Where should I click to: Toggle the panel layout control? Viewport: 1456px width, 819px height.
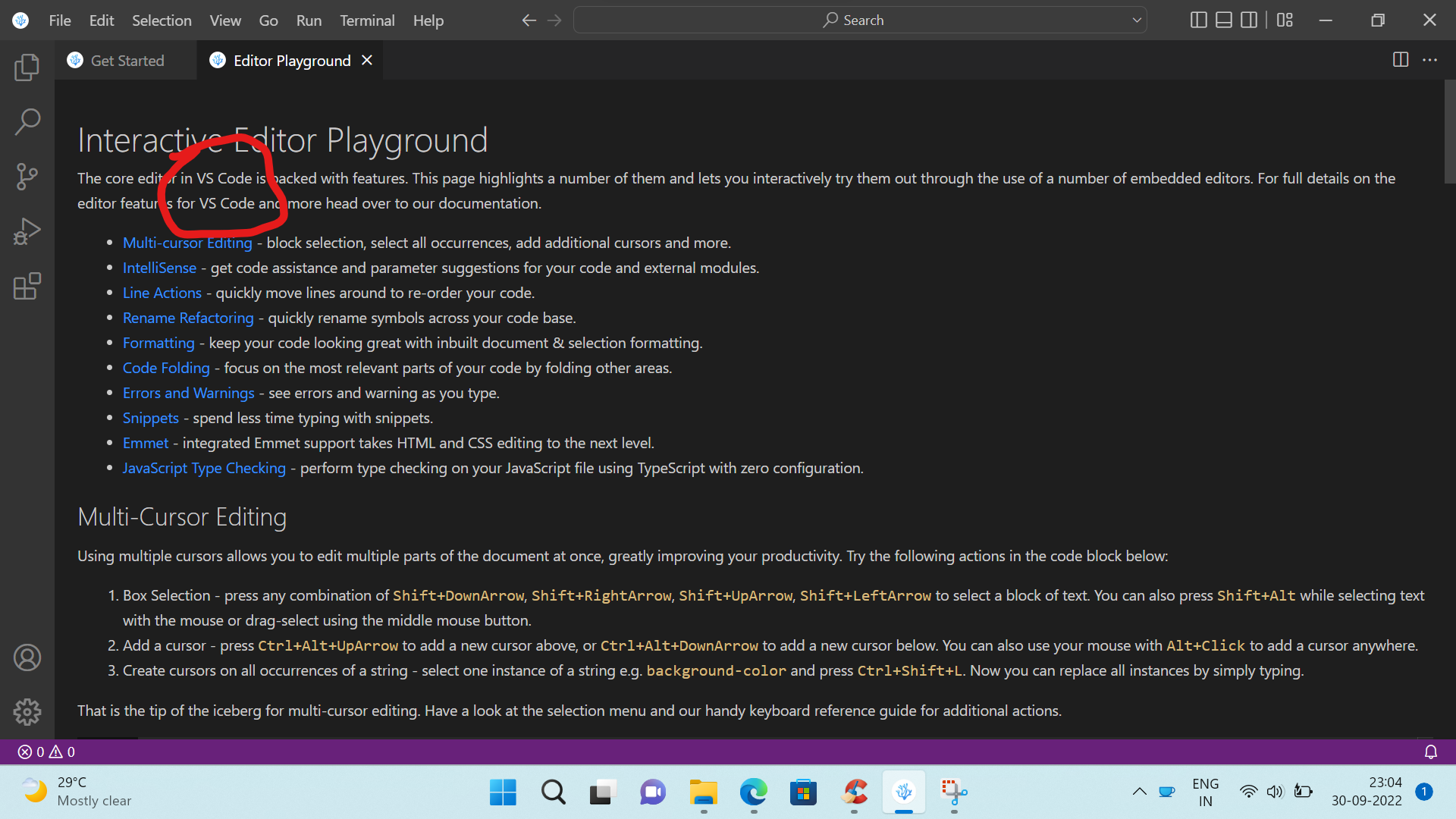pos(1222,20)
